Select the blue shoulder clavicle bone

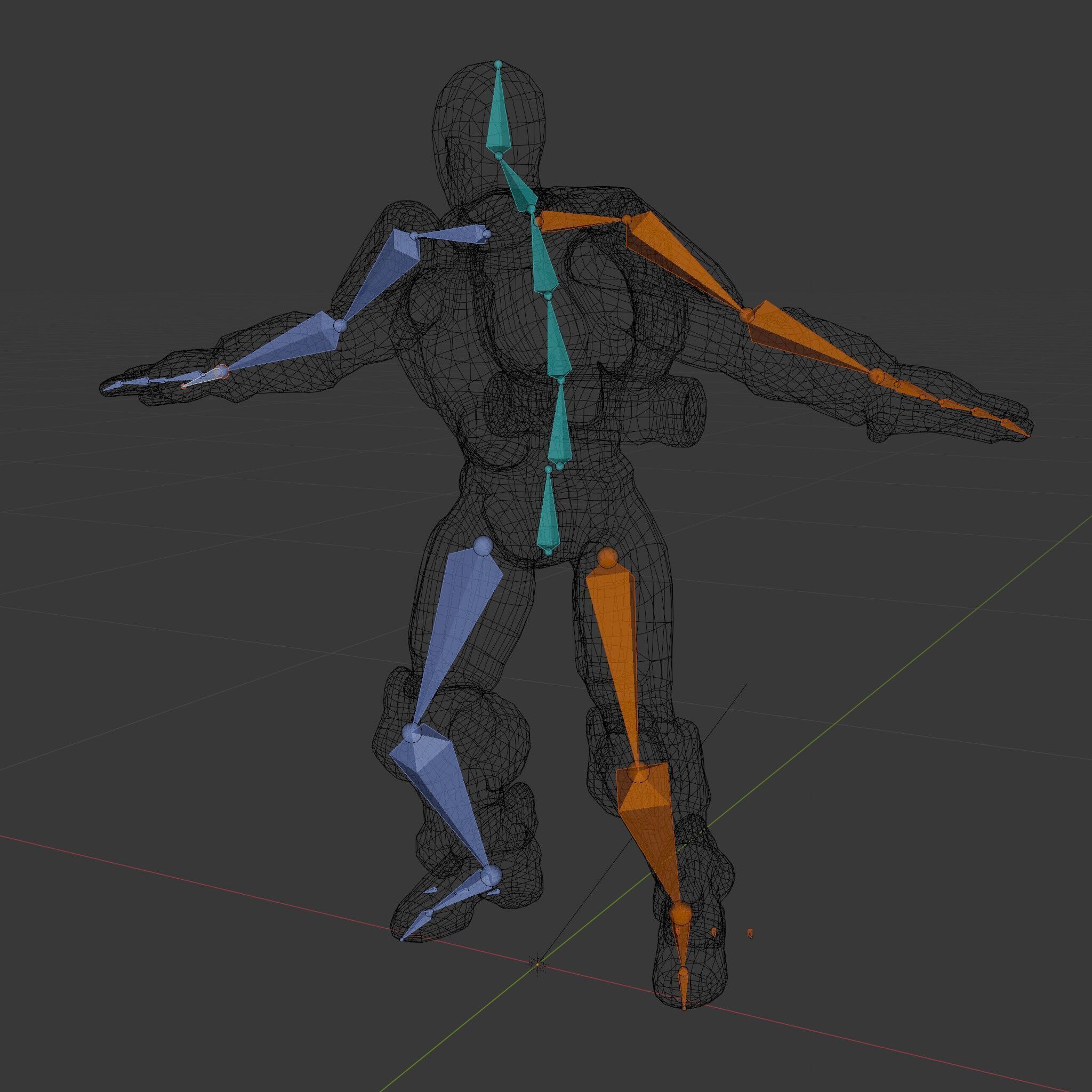451,236
